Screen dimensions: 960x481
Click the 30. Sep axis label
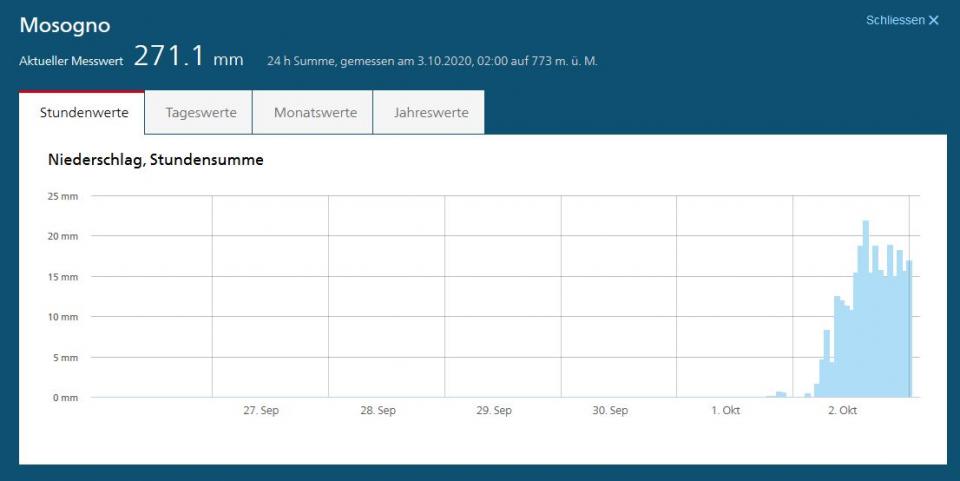[x=611, y=411]
